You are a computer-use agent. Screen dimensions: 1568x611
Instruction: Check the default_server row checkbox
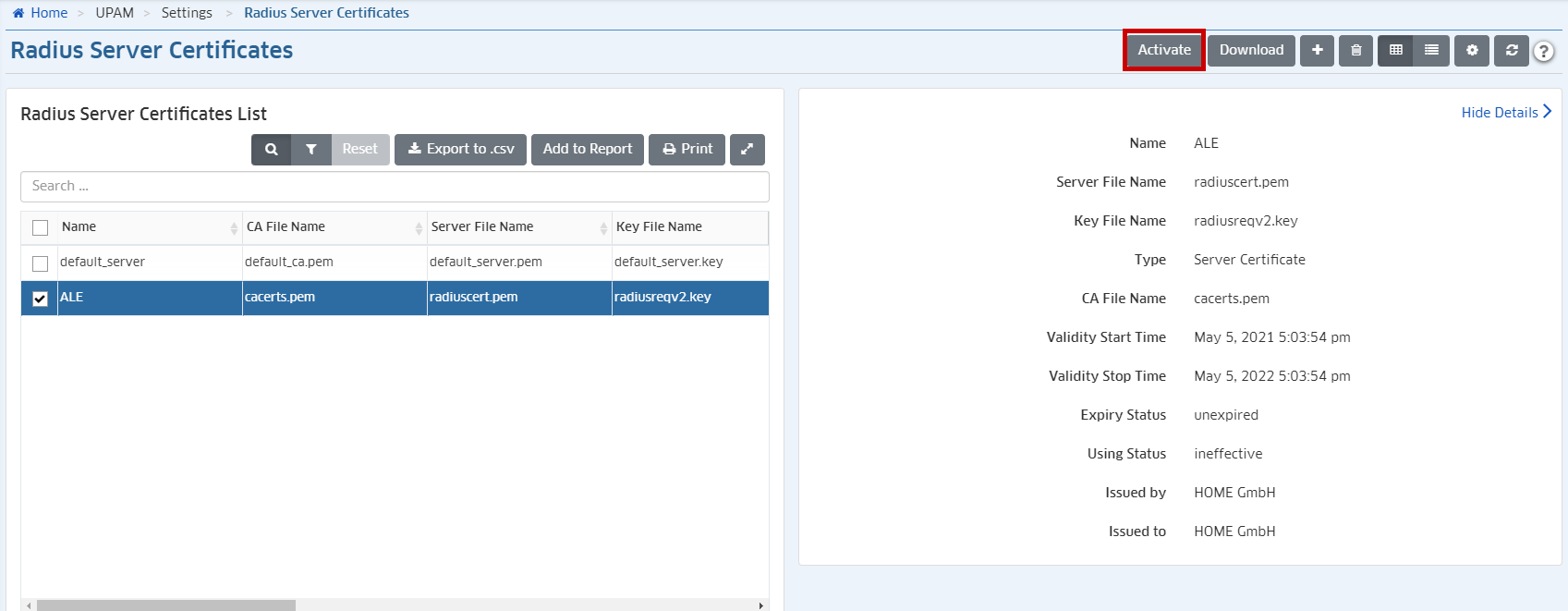[x=40, y=263]
